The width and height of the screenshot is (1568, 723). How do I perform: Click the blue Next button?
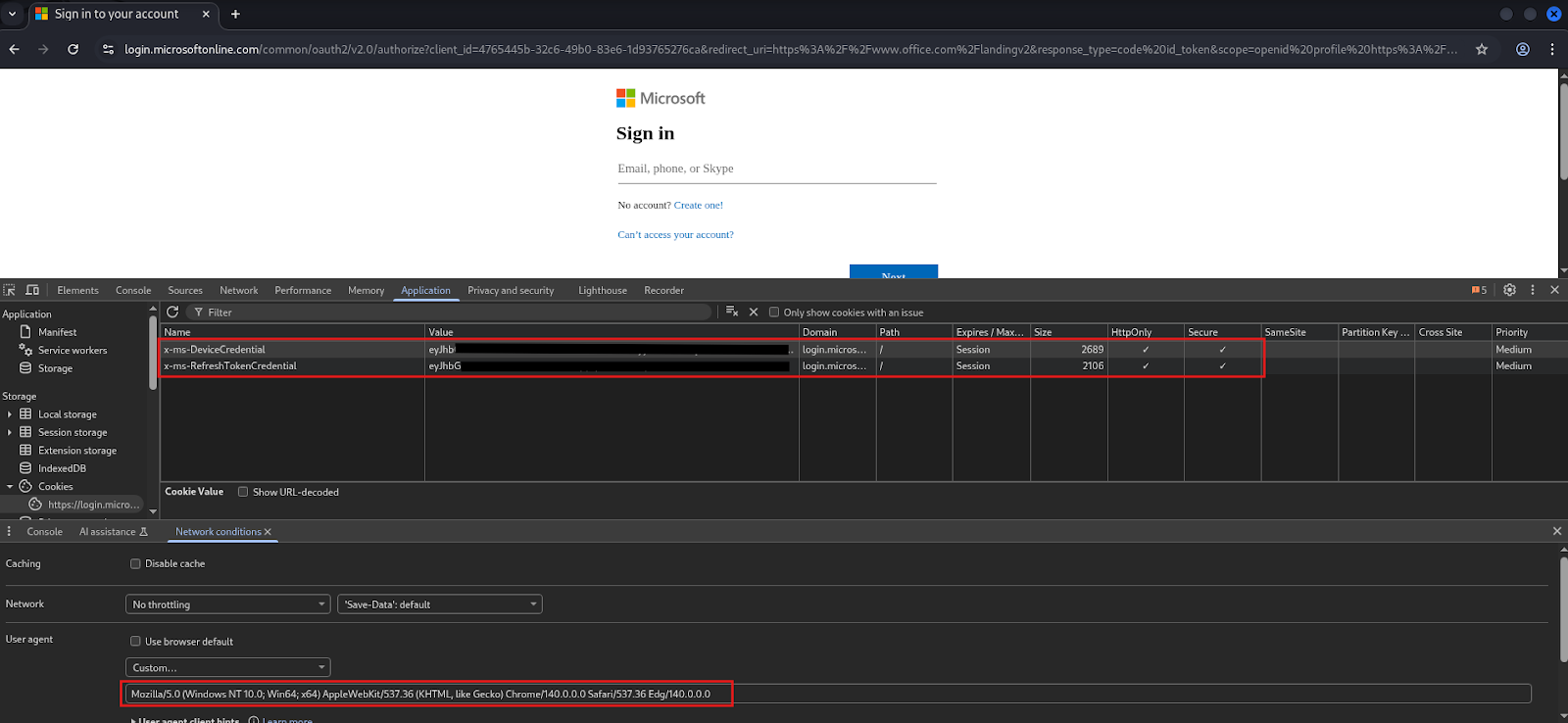click(x=894, y=272)
